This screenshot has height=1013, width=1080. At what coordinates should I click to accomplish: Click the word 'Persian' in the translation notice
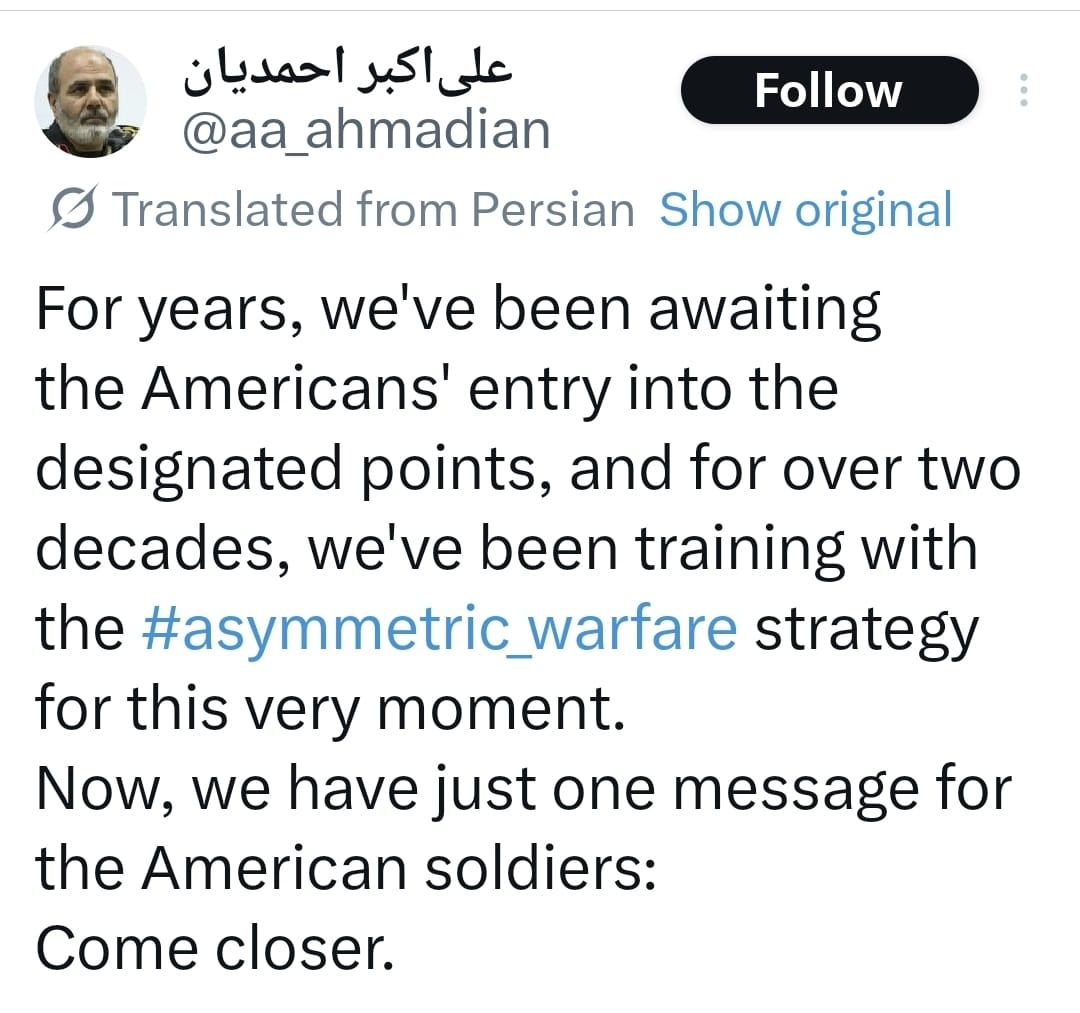coord(552,210)
